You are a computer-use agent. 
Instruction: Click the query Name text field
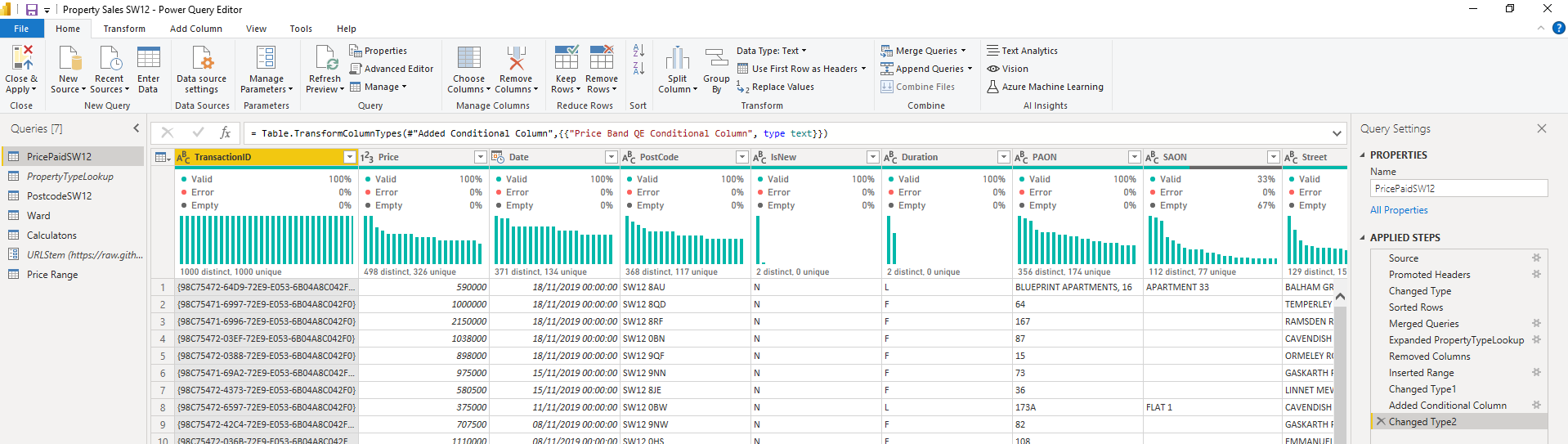1458,188
